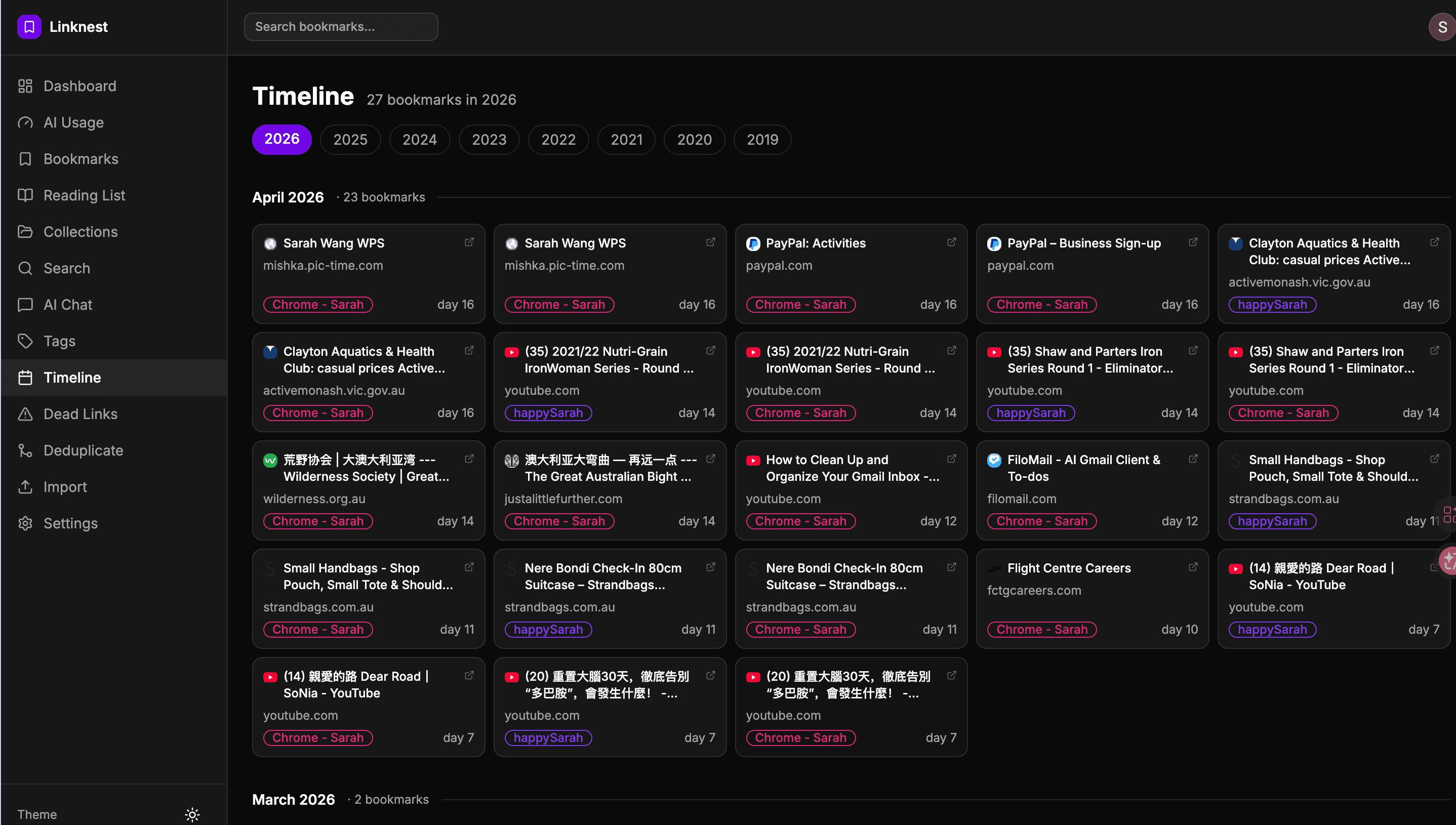Click the PayPal favicon on PayPal: Activities card
Image resolution: width=1456 pixels, height=825 pixels.
tap(753, 243)
